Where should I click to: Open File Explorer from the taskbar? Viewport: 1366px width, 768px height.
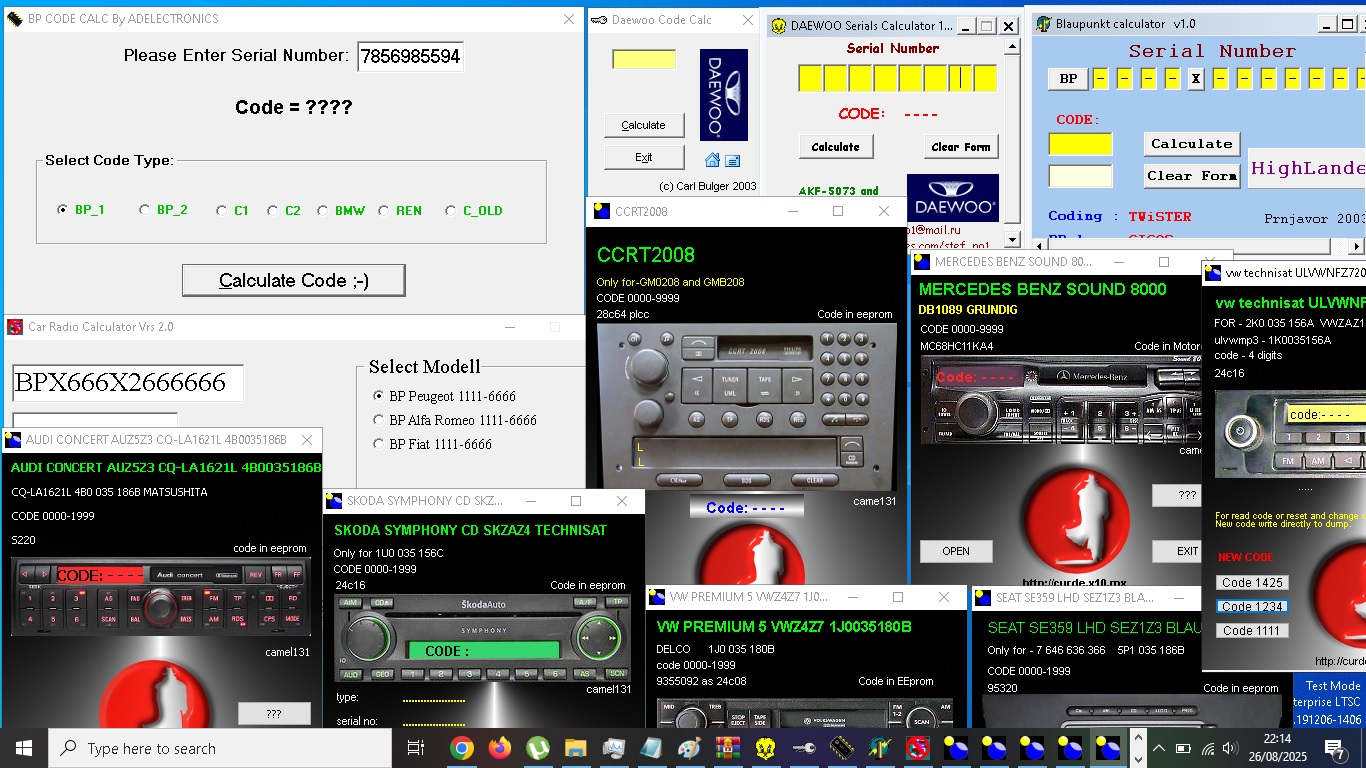pos(576,748)
